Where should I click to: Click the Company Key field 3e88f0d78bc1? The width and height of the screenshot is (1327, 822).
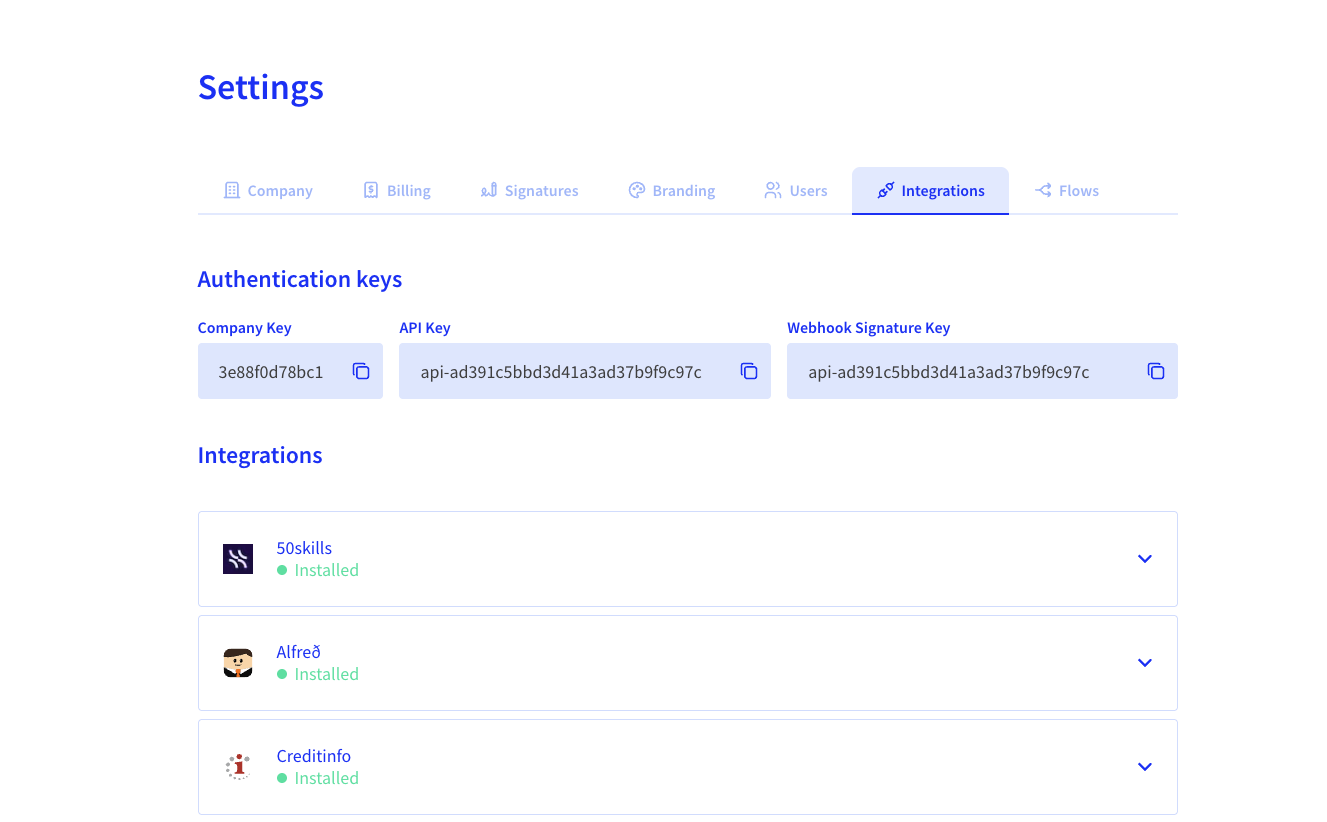(x=290, y=371)
